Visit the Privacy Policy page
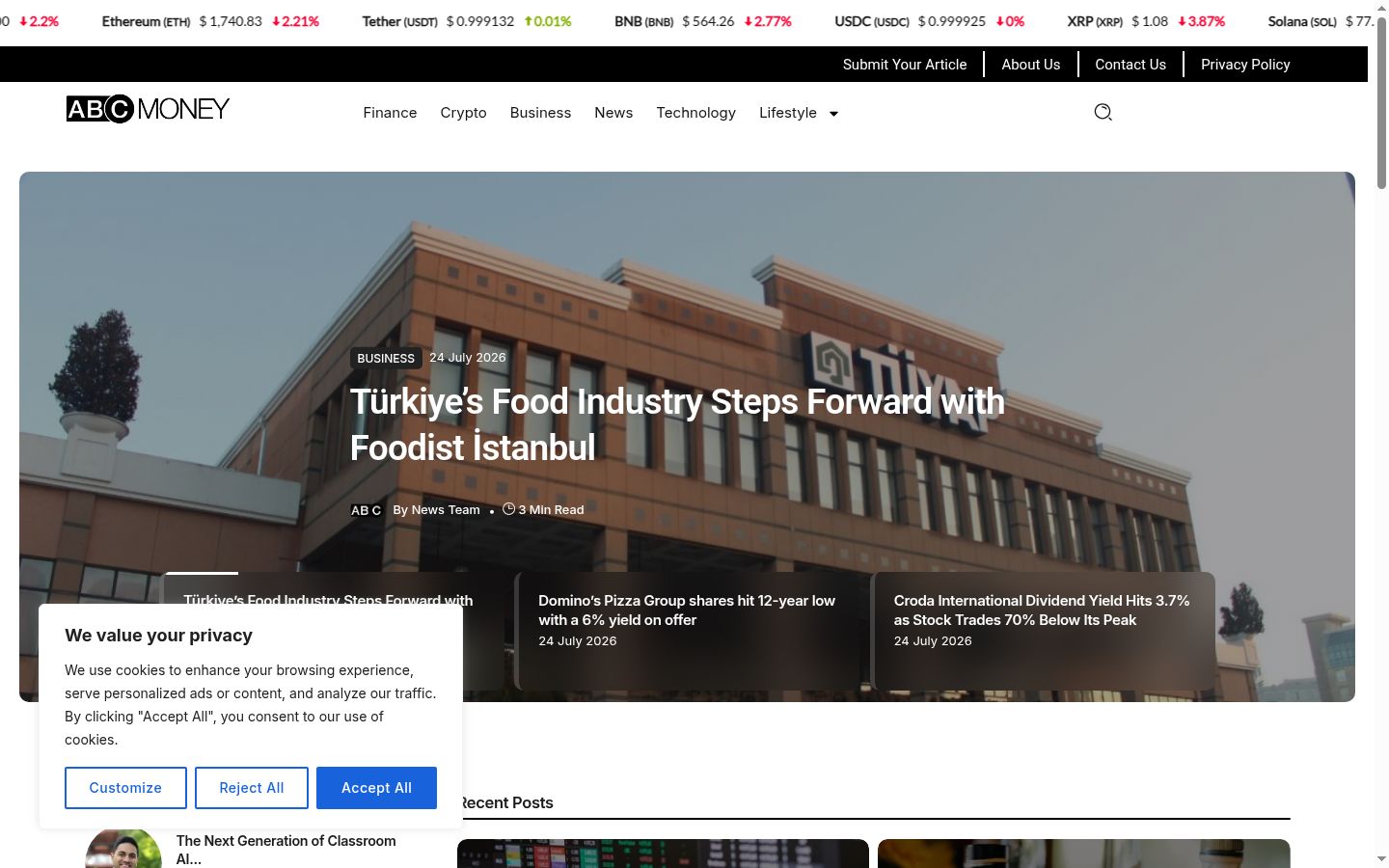The height and width of the screenshot is (868, 1389). coord(1245,65)
